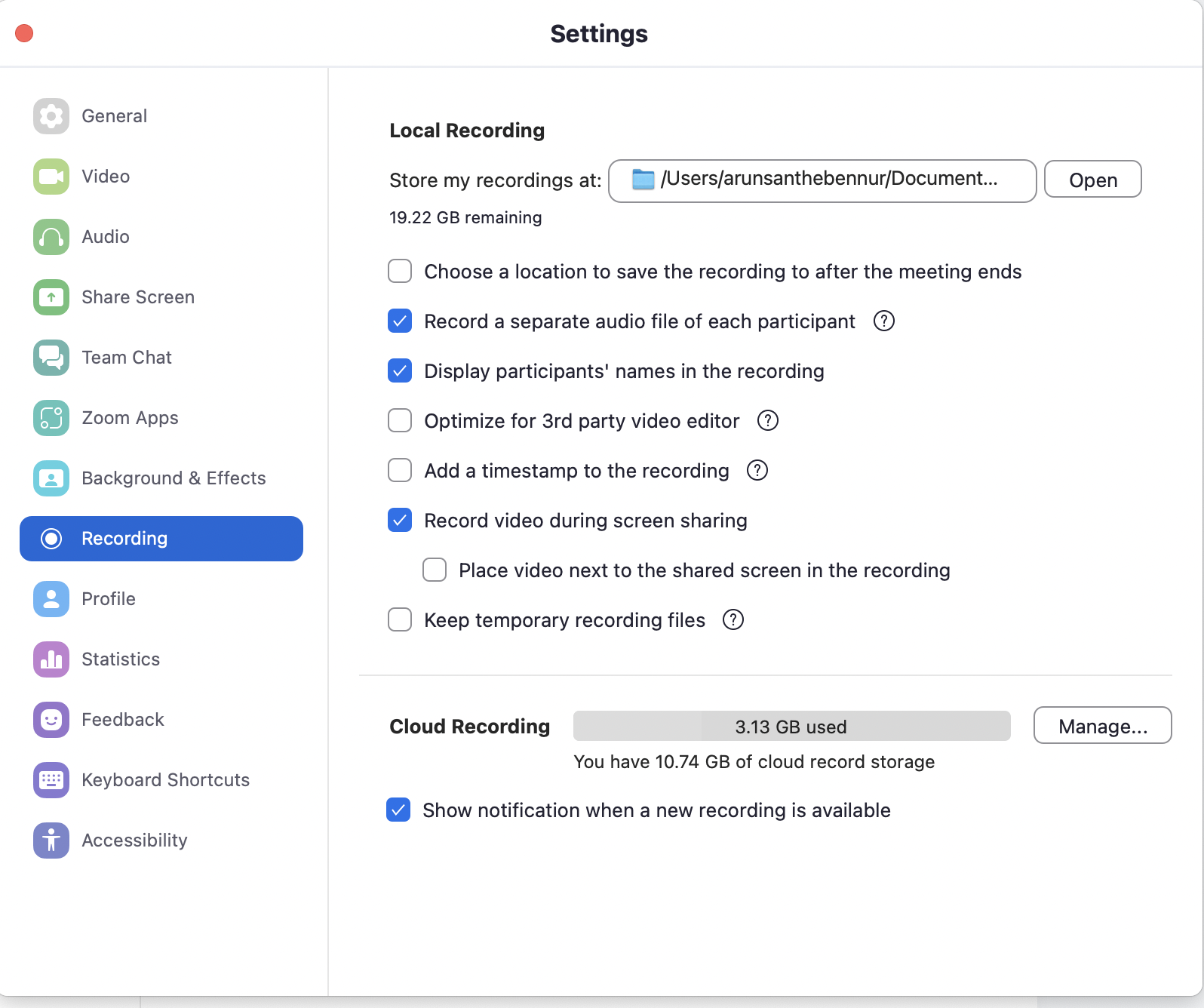Click '19.22 GB remaining' text
The height and width of the screenshot is (1008, 1204).
tap(465, 217)
